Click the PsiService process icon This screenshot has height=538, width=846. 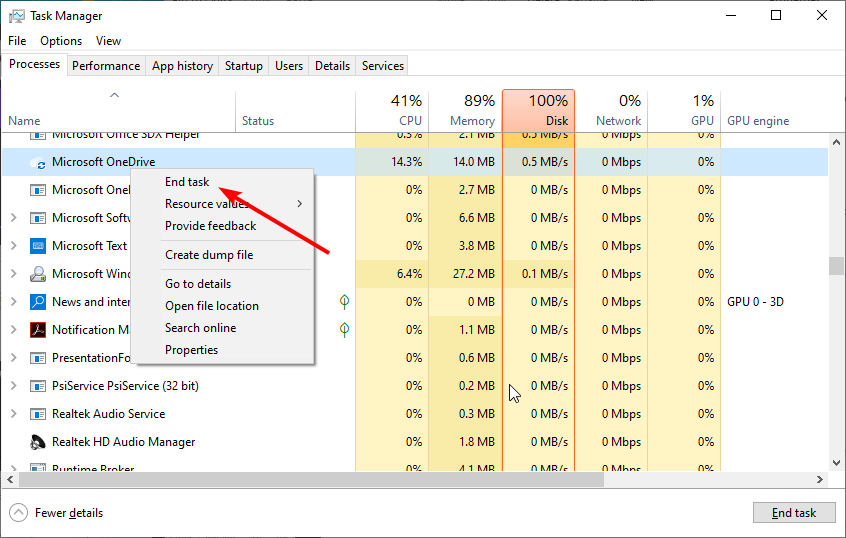(37, 386)
